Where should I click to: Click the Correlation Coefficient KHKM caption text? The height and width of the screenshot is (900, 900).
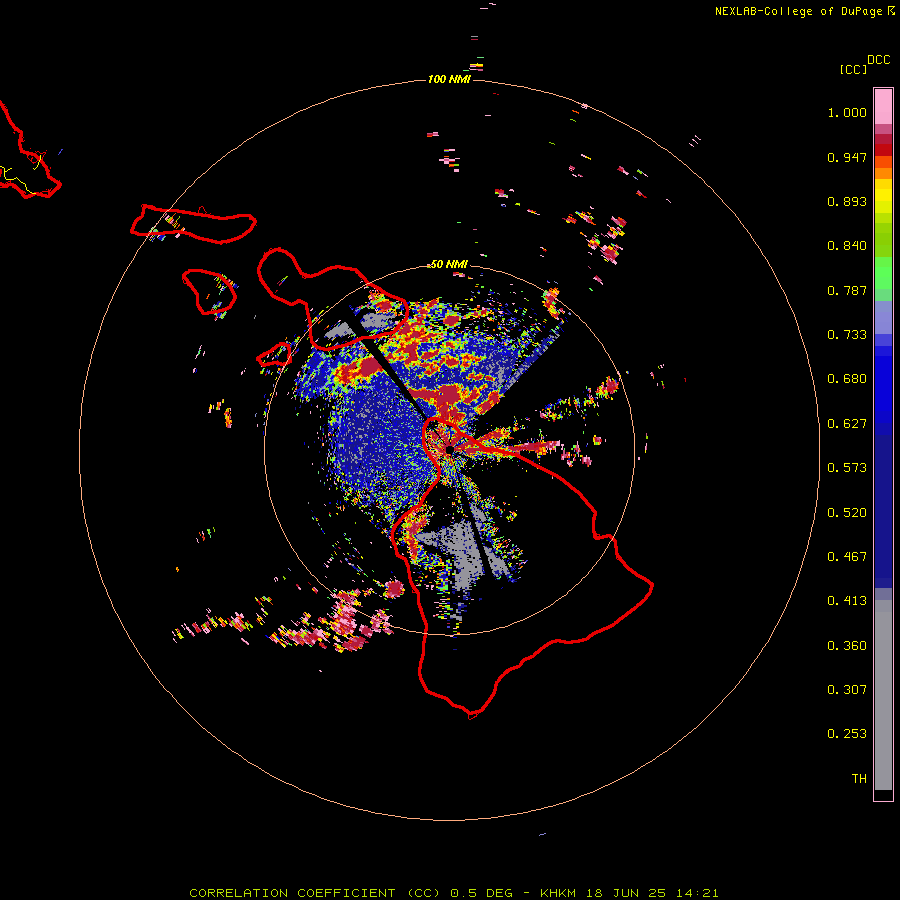click(x=453, y=893)
